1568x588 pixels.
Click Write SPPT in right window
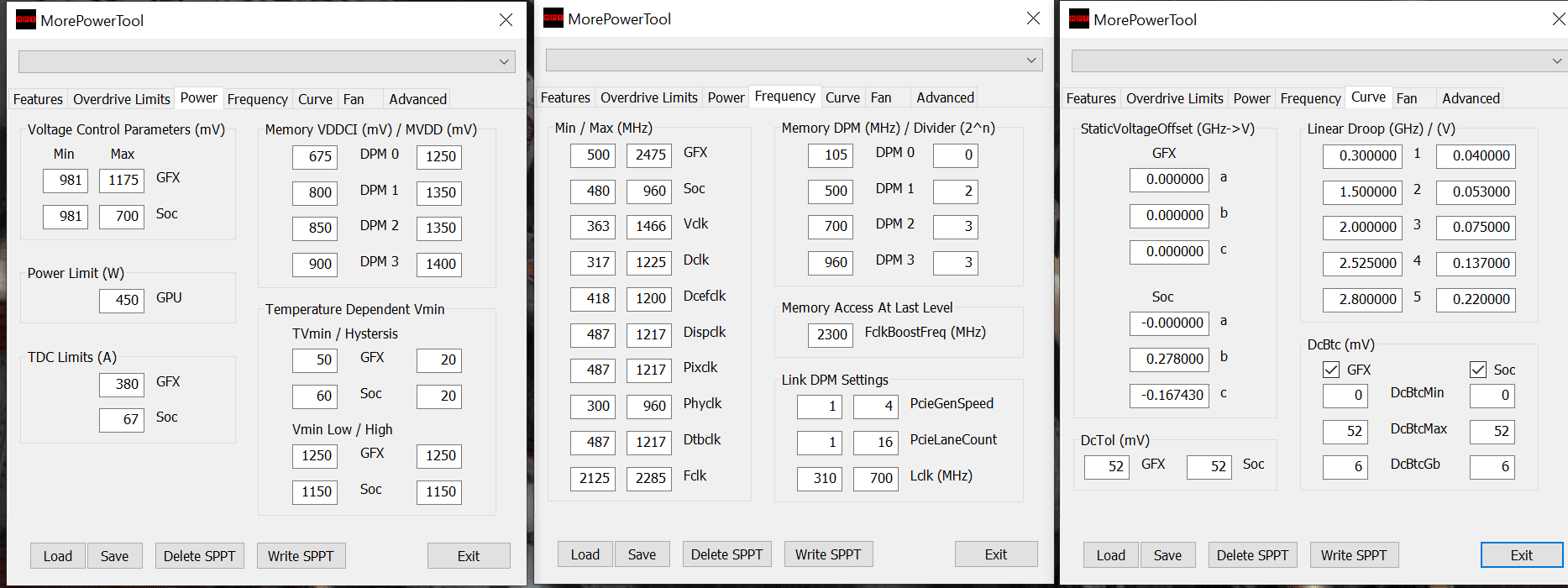pos(1354,555)
